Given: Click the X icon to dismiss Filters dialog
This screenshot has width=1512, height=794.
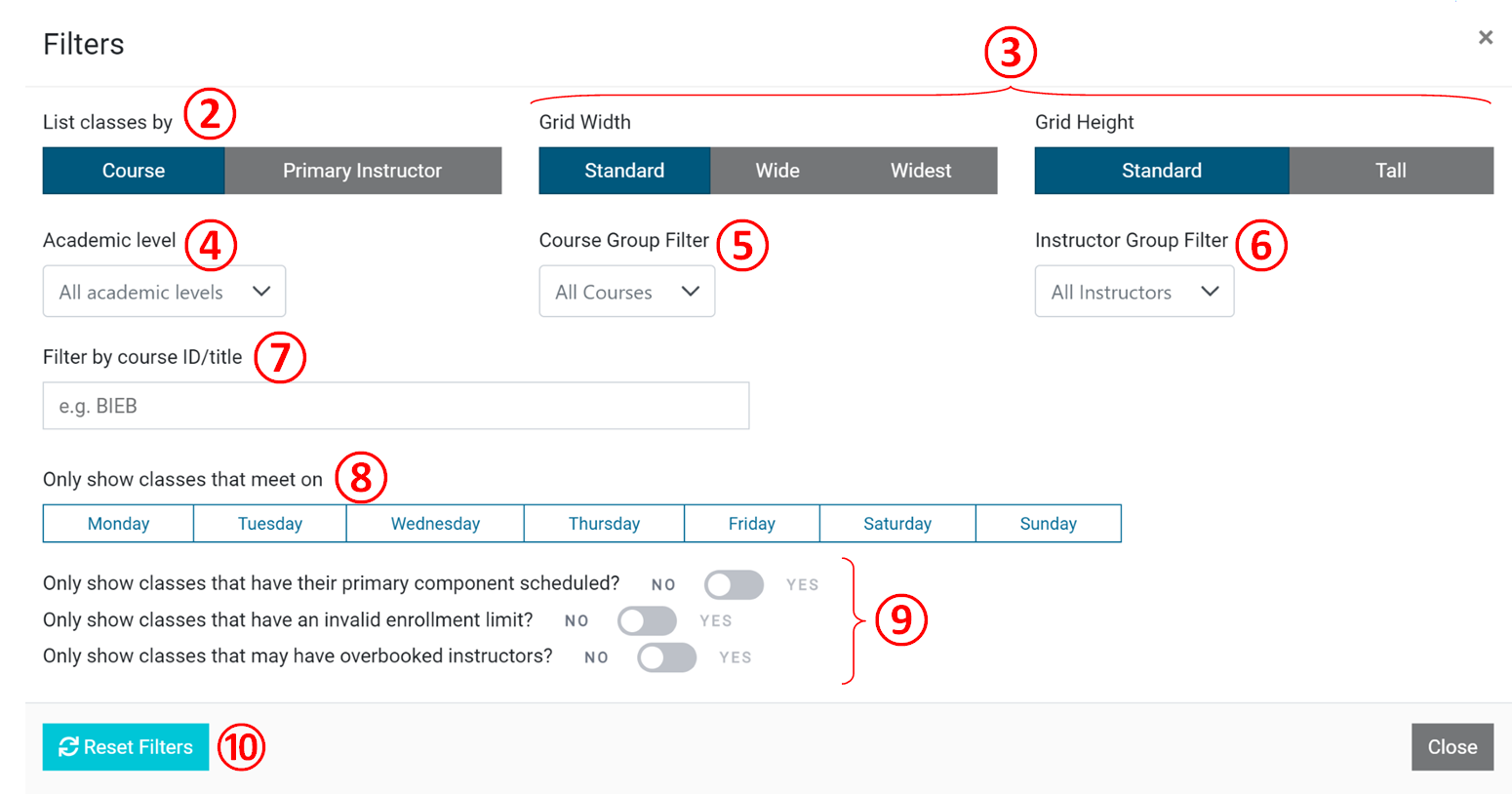Looking at the screenshot, I should (x=1485, y=37).
